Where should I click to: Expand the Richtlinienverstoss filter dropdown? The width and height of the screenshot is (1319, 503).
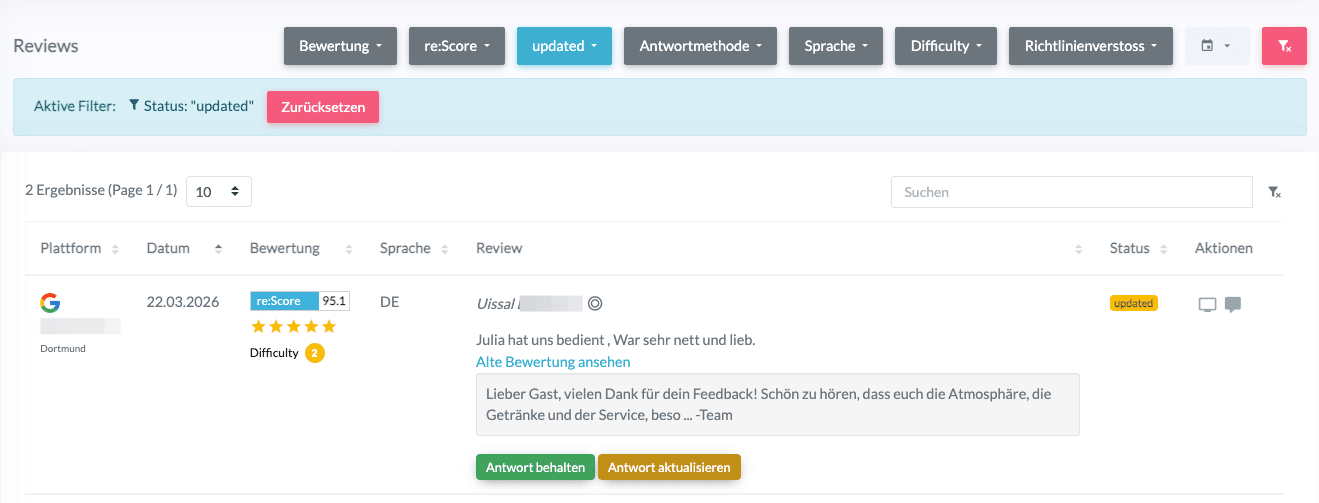click(x=1090, y=46)
